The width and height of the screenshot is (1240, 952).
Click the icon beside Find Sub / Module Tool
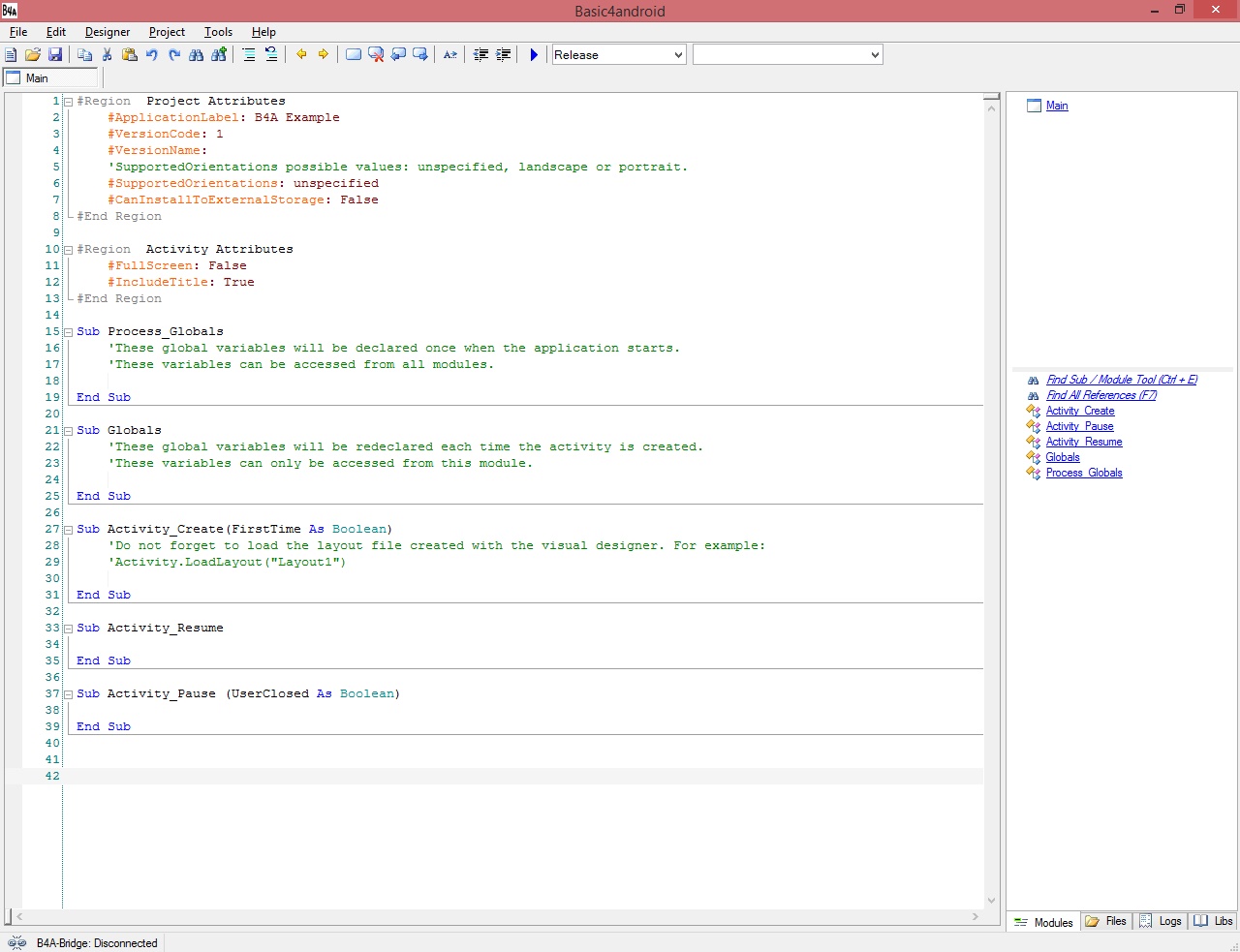1034,380
